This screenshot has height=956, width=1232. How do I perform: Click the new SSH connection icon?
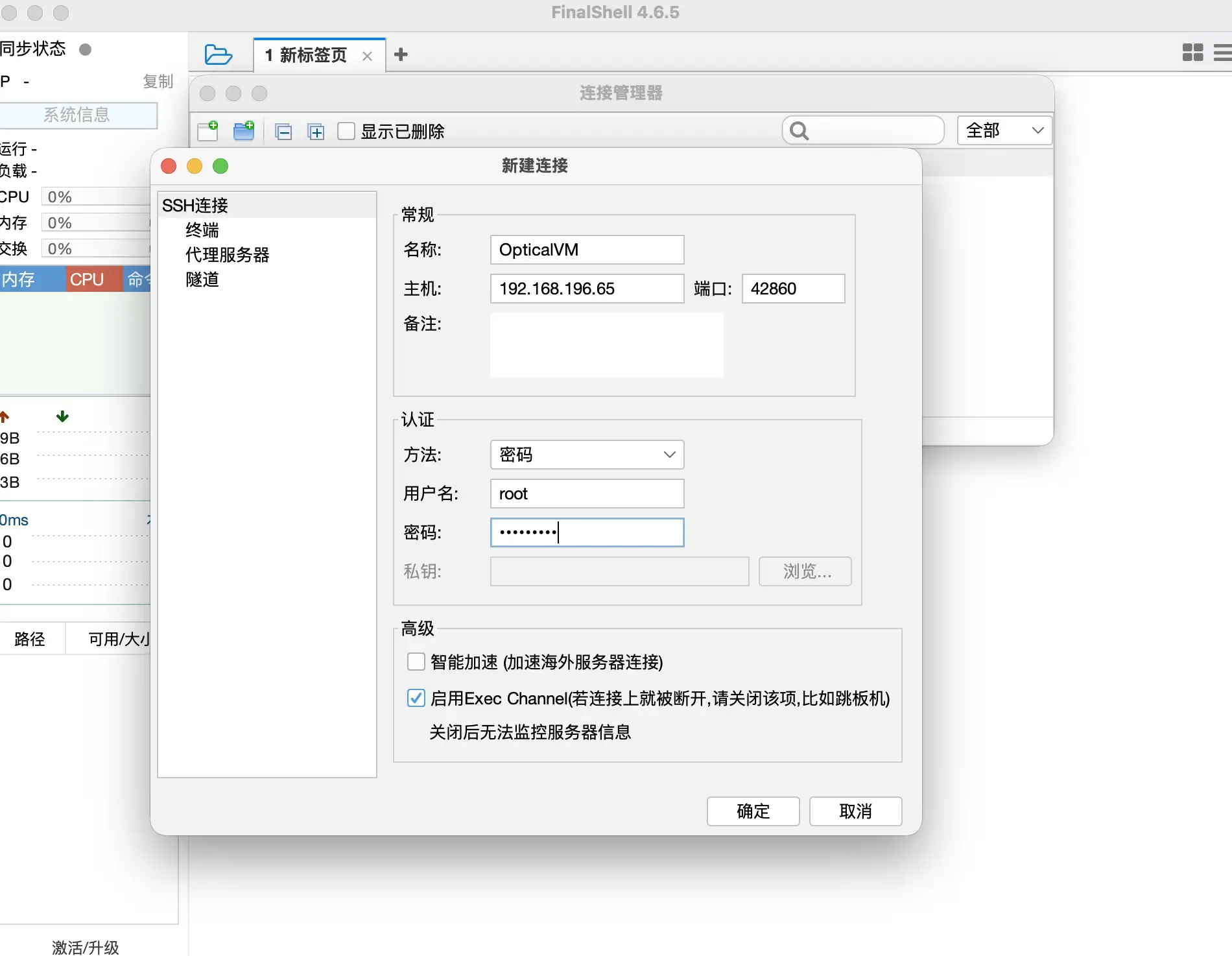click(x=208, y=131)
